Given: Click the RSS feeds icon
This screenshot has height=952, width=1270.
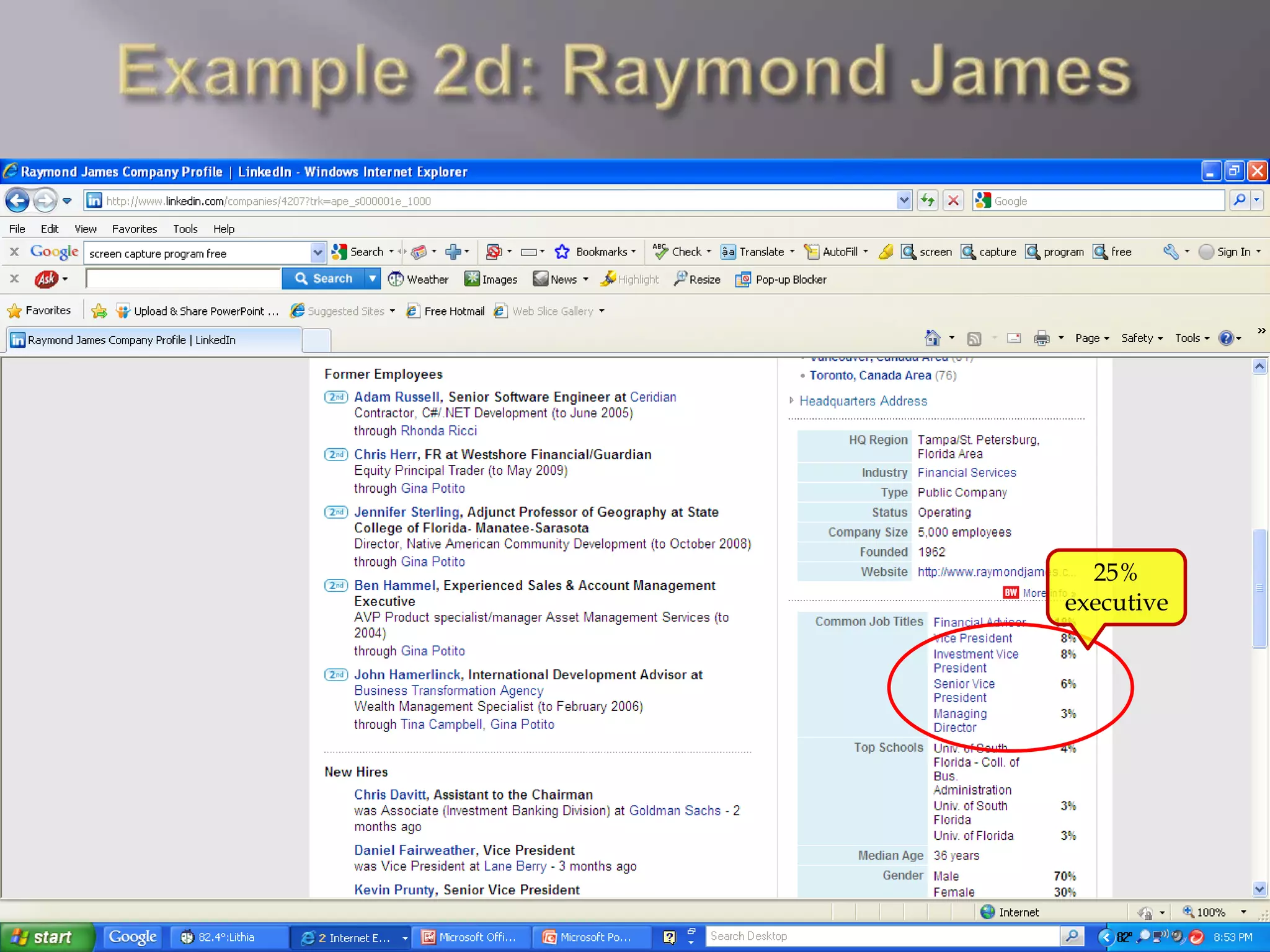Looking at the screenshot, I should tap(974, 338).
